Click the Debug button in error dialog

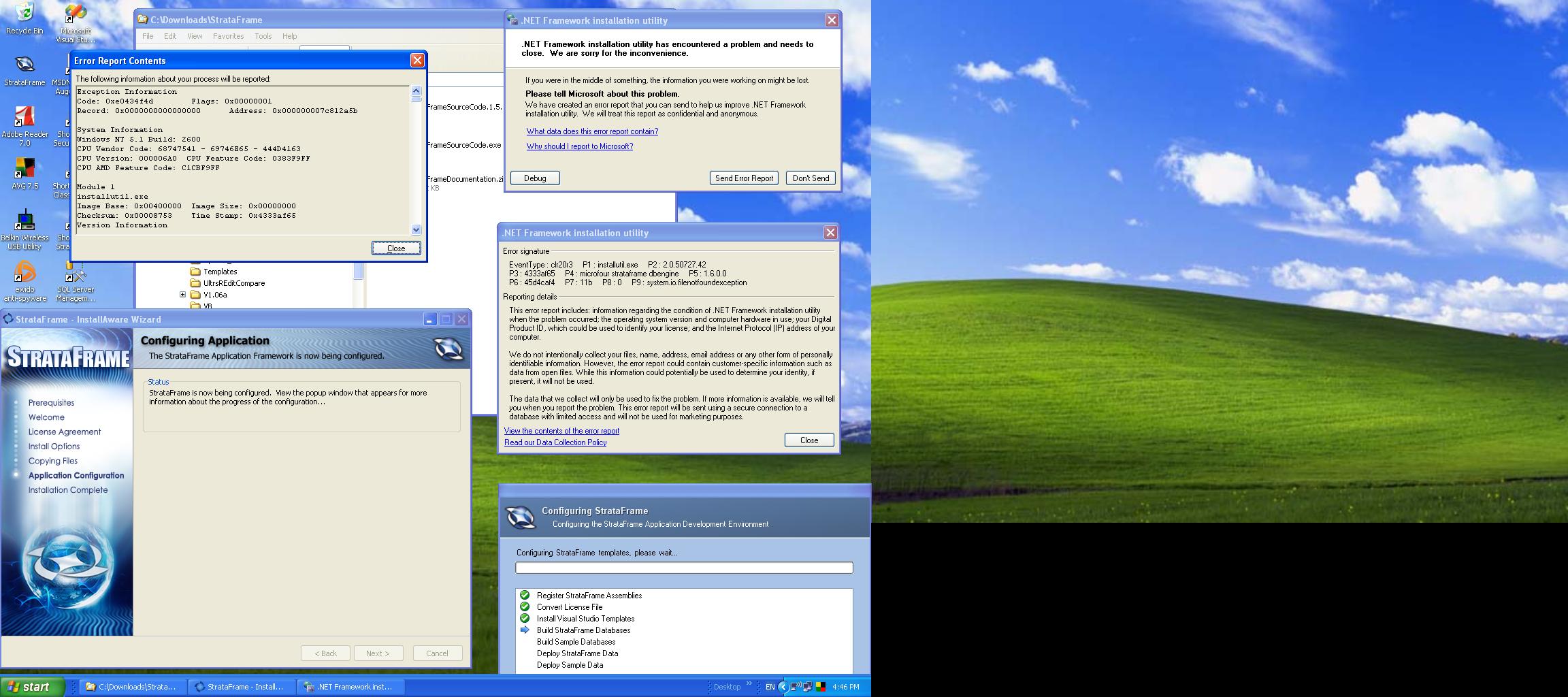tap(535, 178)
